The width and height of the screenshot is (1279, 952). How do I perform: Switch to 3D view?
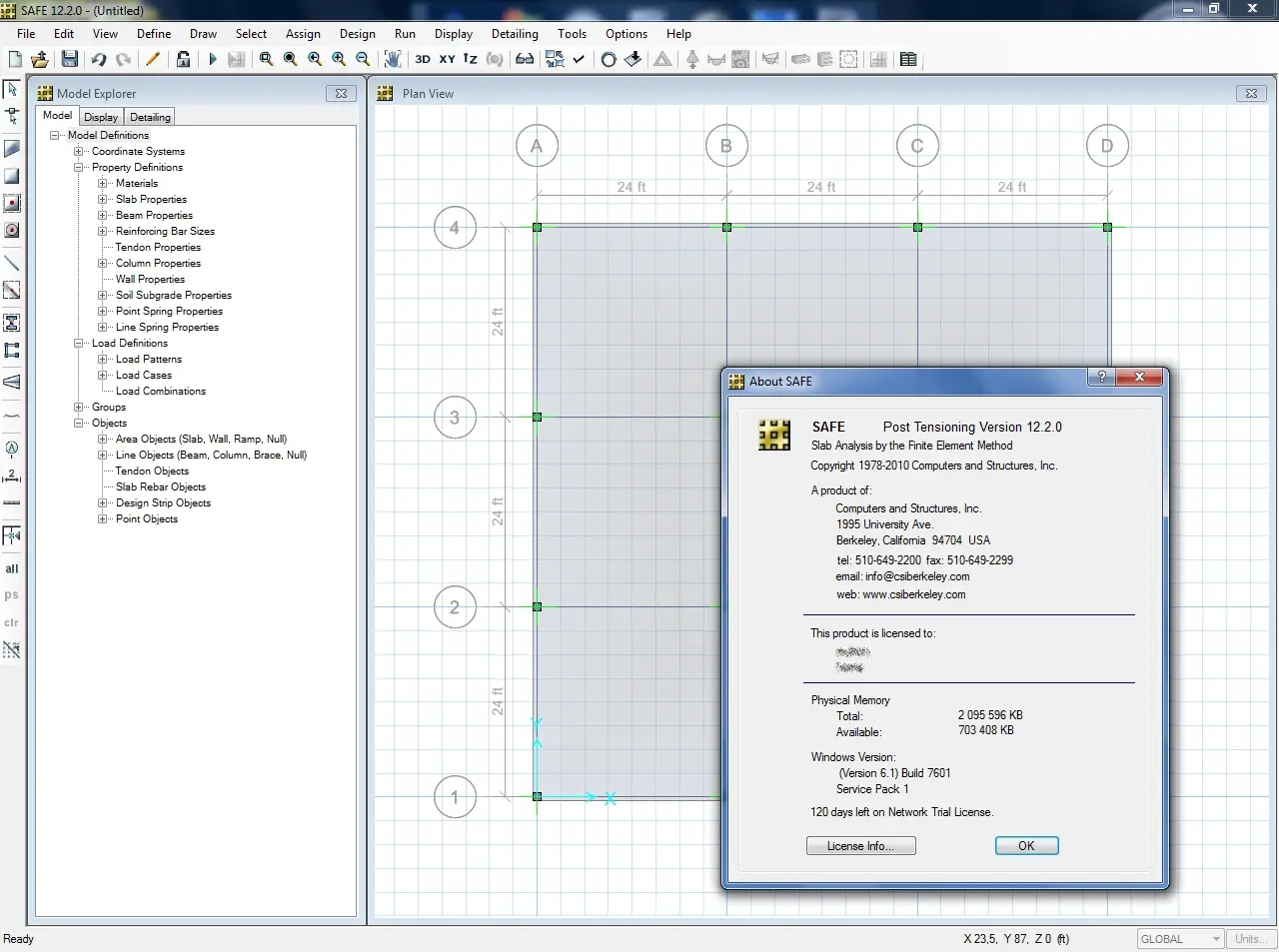pyautogui.click(x=423, y=59)
